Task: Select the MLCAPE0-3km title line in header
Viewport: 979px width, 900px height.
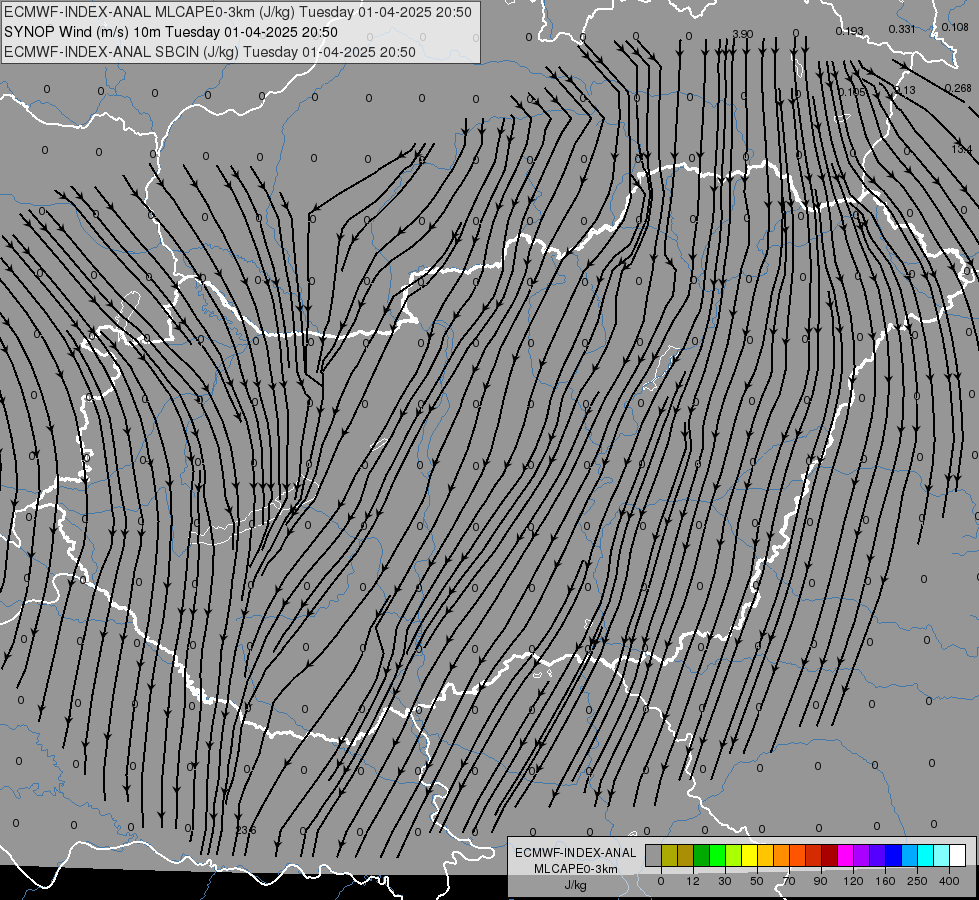Action: coord(238,12)
